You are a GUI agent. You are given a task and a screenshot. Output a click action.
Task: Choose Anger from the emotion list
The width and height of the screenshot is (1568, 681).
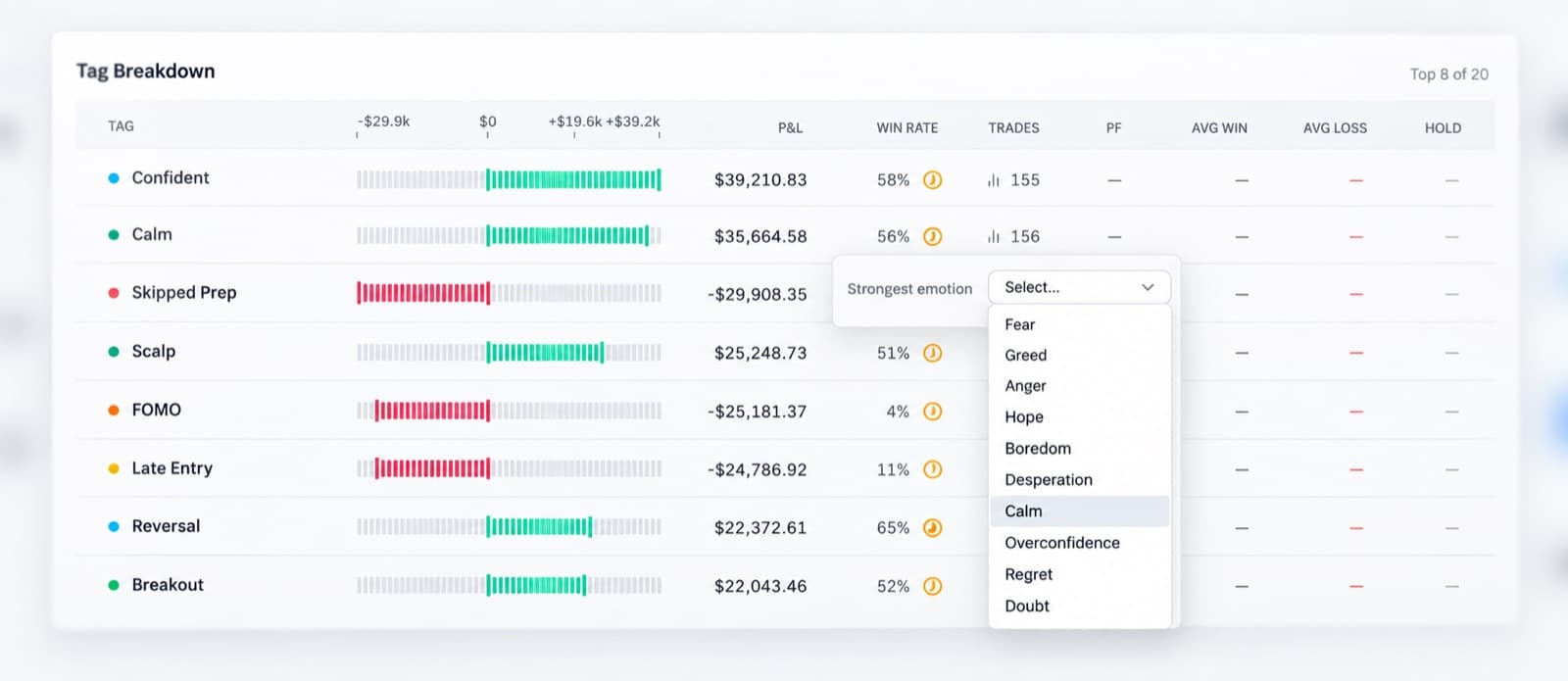[1079, 386]
